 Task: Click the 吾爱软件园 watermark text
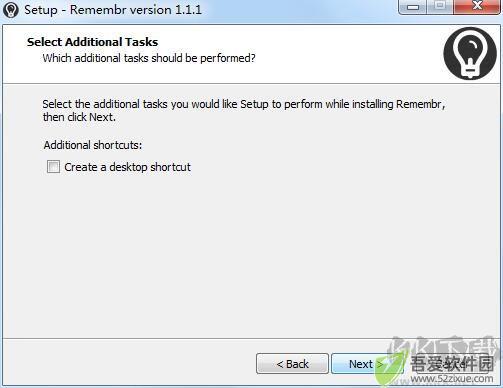[x=452, y=364]
